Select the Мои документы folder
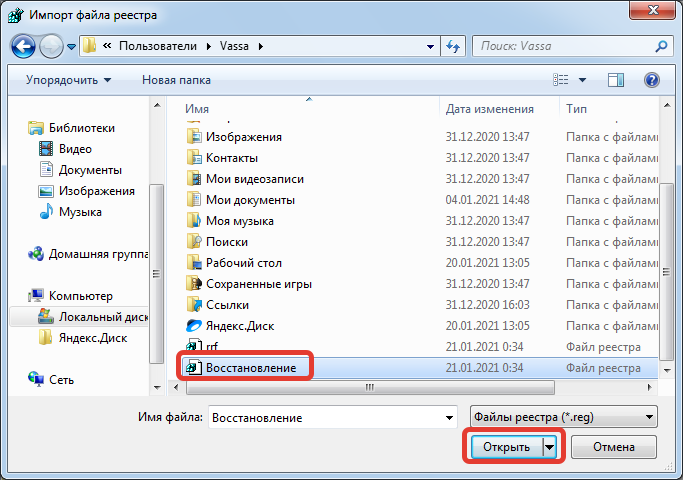This screenshot has width=683, height=480. 250,200
